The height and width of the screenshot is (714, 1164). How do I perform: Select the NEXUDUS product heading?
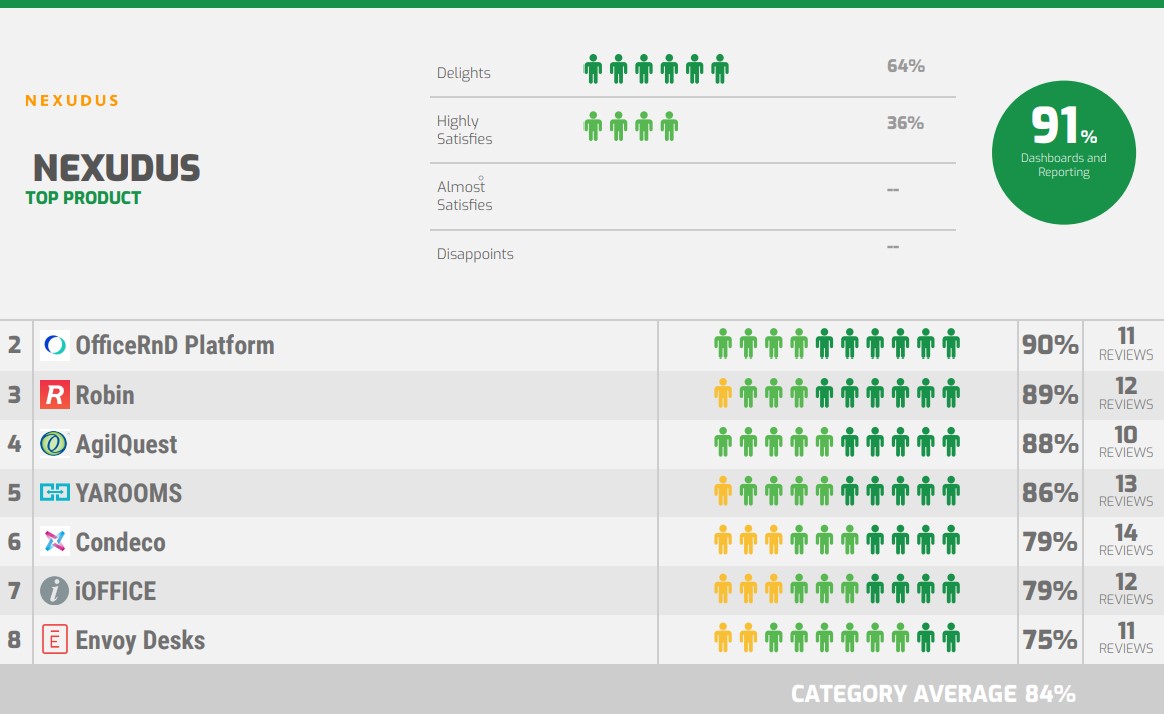[117, 168]
